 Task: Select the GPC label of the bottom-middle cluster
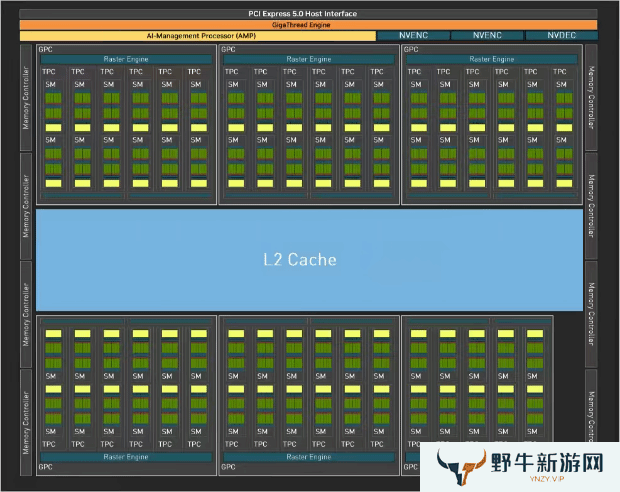click(x=228, y=467)
